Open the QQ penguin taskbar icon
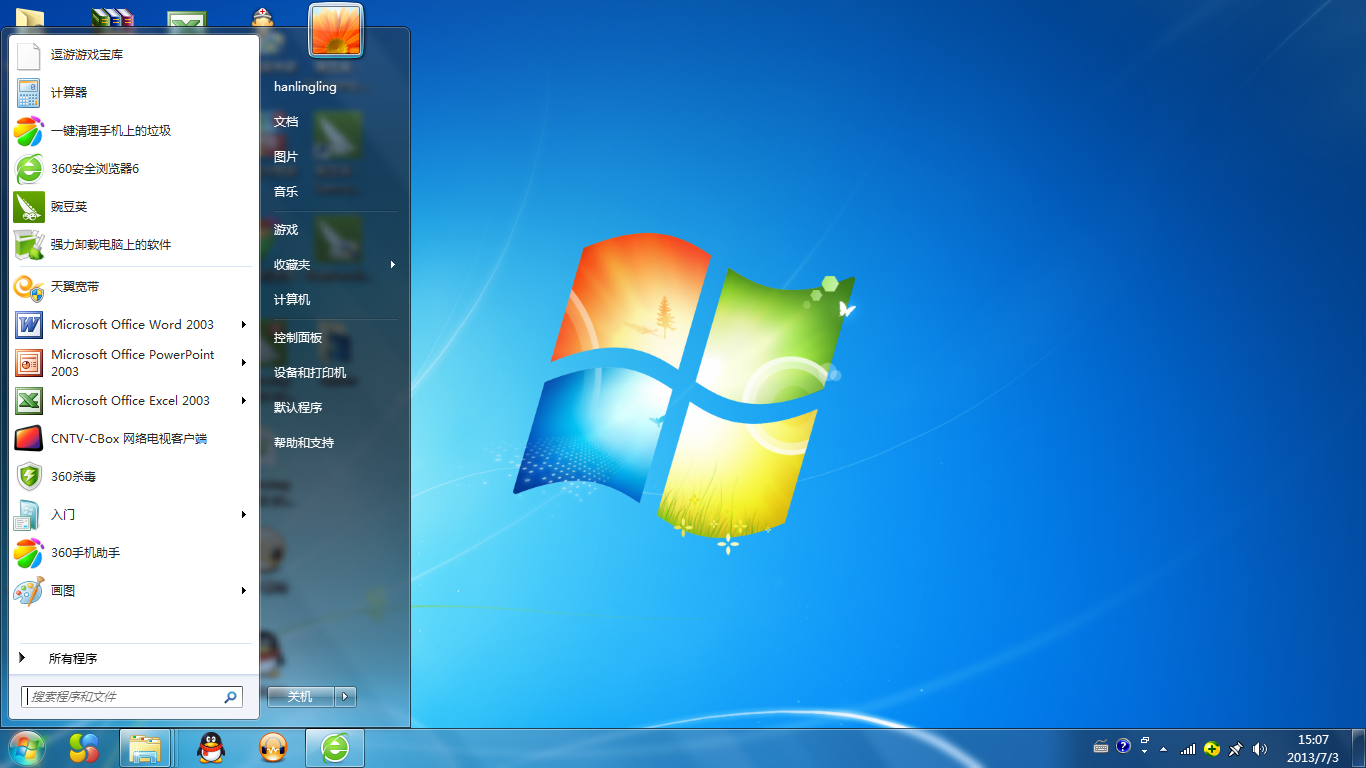Viewport: 1366px width, 768px height. pos(211,748)
